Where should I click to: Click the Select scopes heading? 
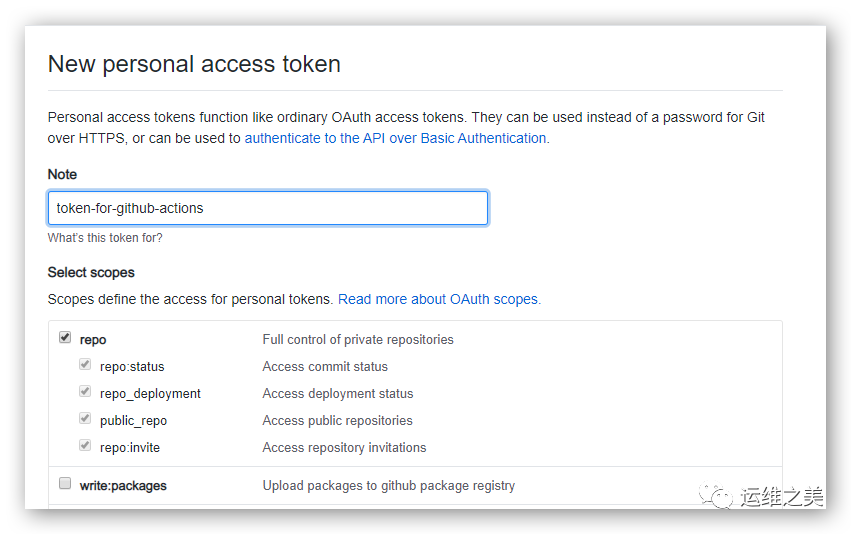pyautogui.click(x=91, y=272)
